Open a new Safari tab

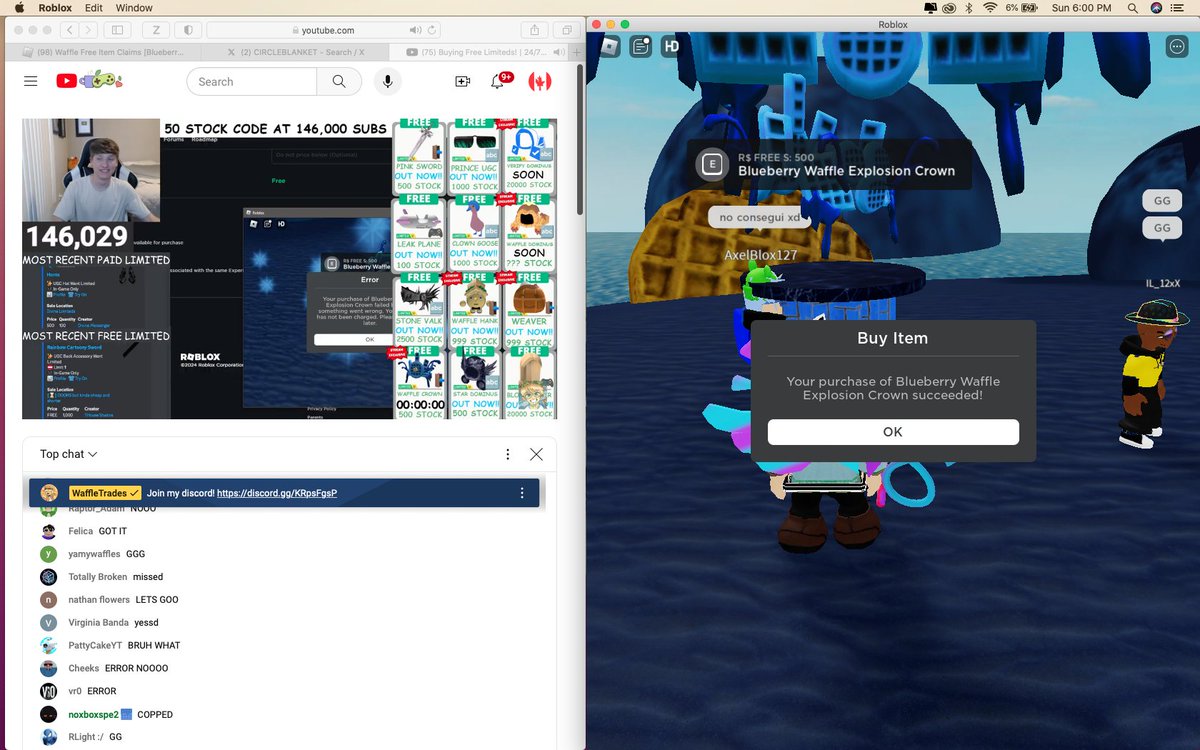(575, 52)
